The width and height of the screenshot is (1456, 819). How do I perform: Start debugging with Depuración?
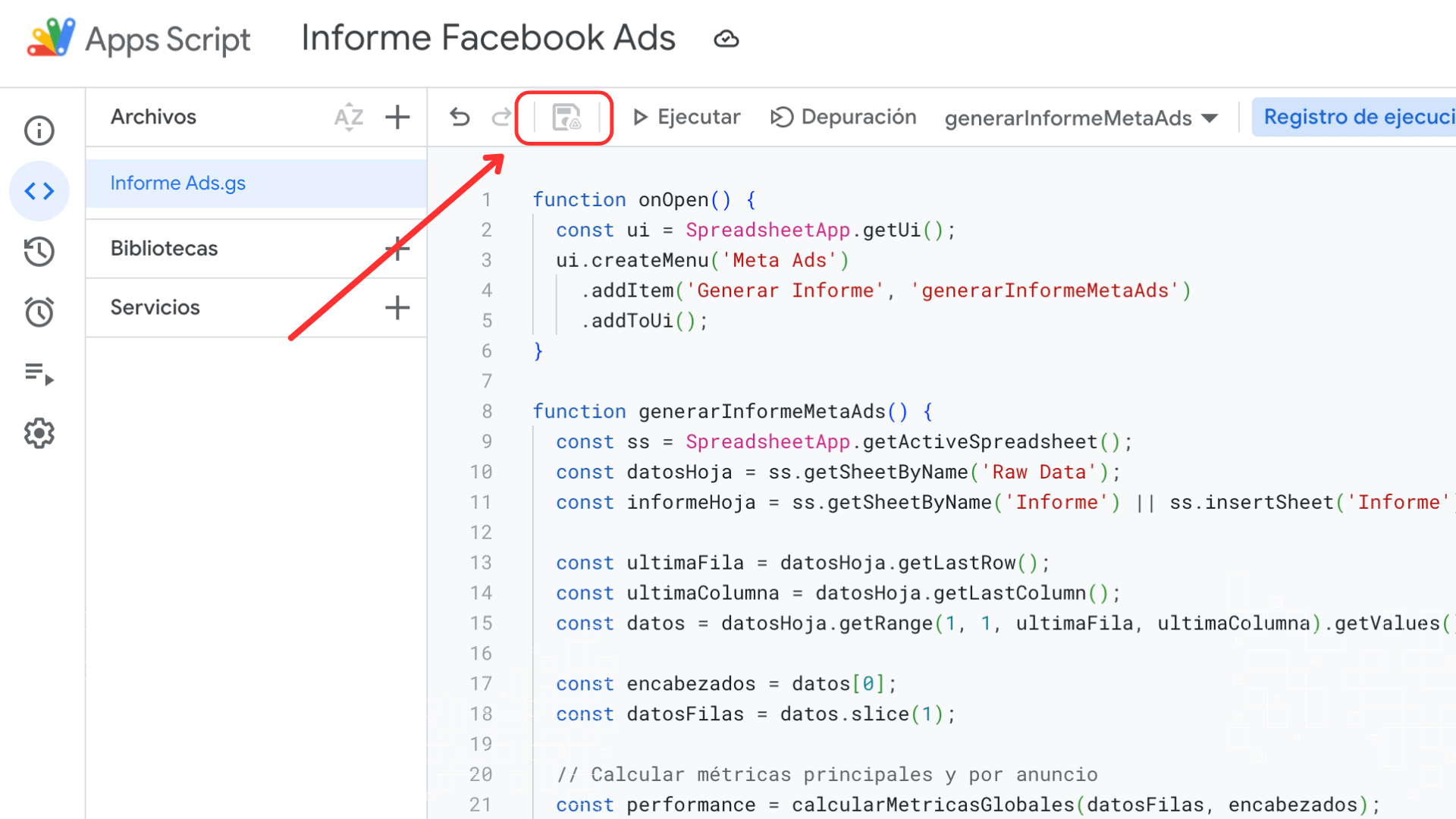pyautogui.click(x=843, y=117)
